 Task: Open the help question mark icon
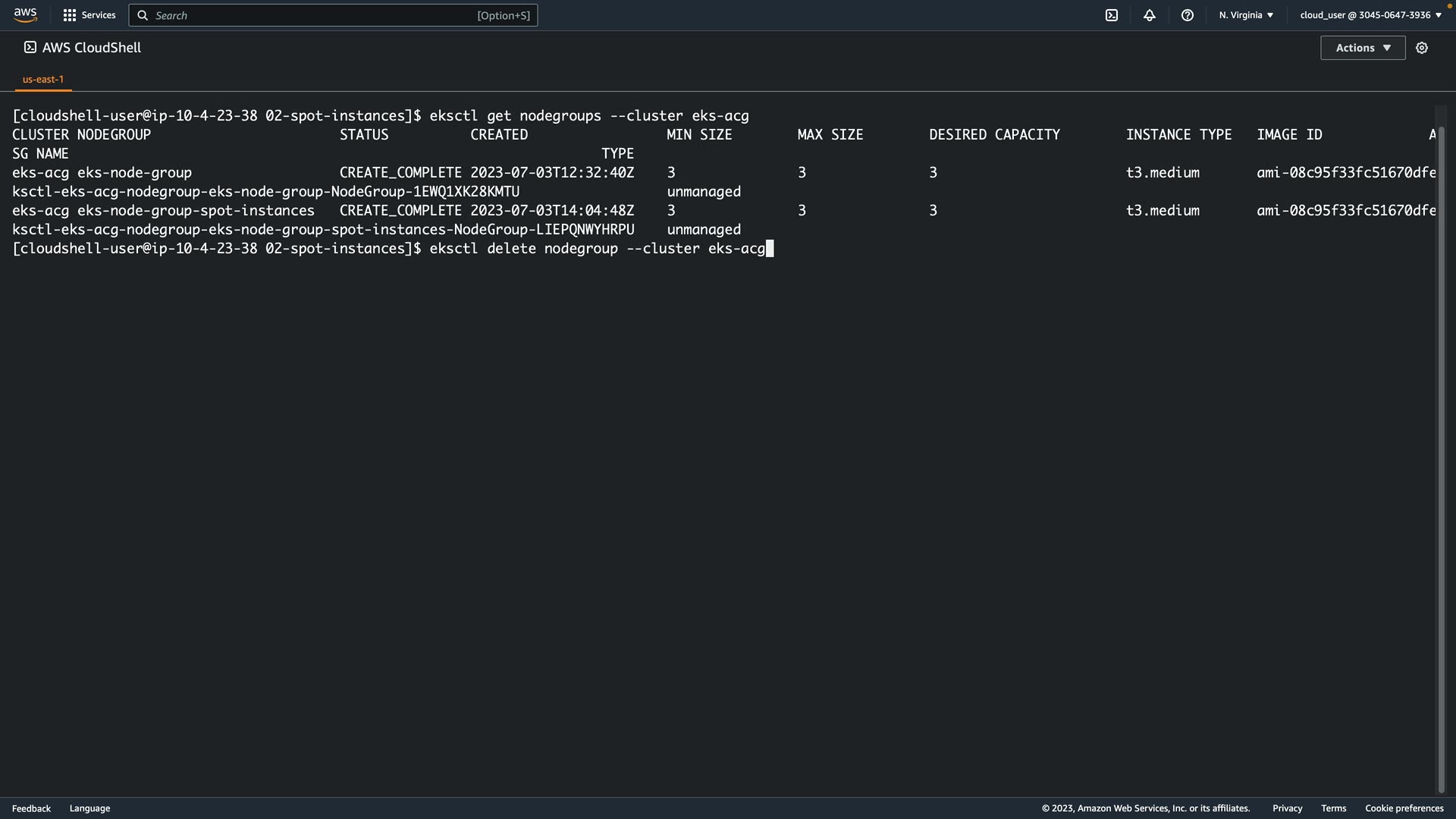pyautogui.click(x=1188, y=15)
